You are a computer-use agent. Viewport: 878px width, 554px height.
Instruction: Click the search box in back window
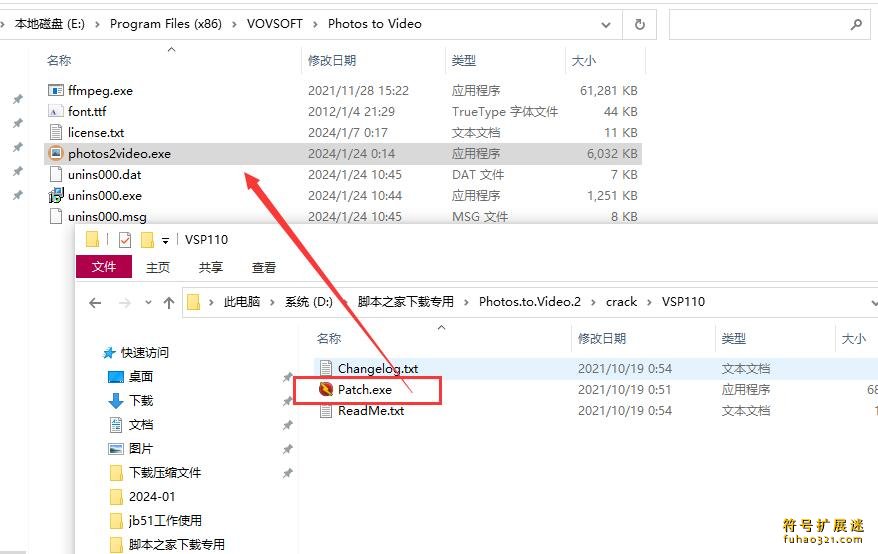pyautogui.click(x=769, y=24)
